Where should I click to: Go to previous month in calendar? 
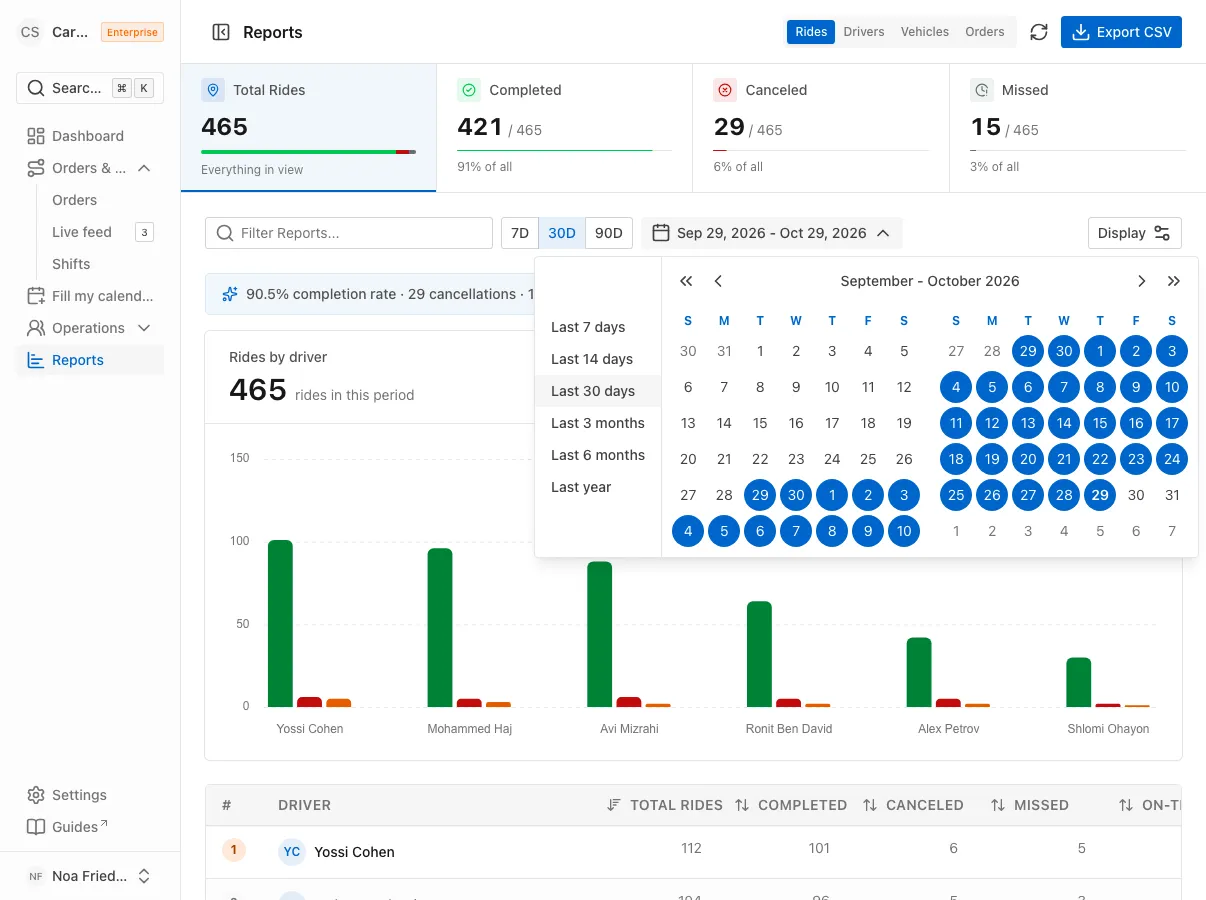pos(718,281)
